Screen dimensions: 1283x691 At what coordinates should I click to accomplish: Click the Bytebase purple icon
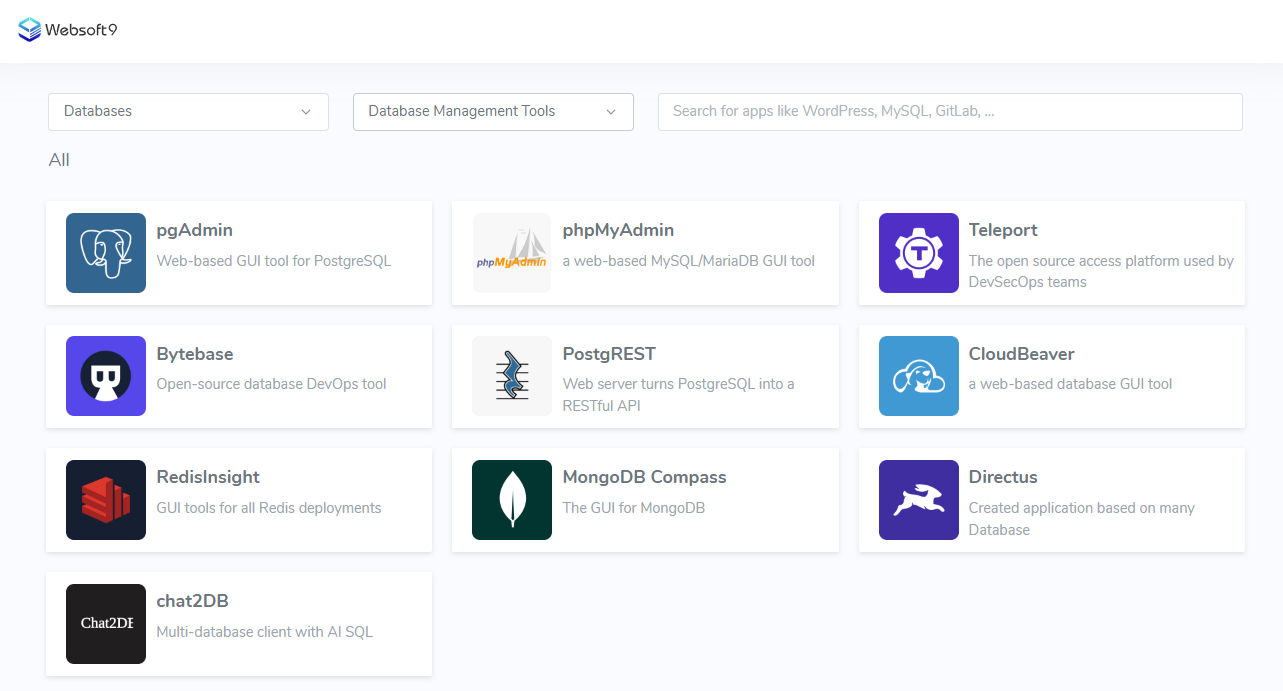(x=106, y=376)
